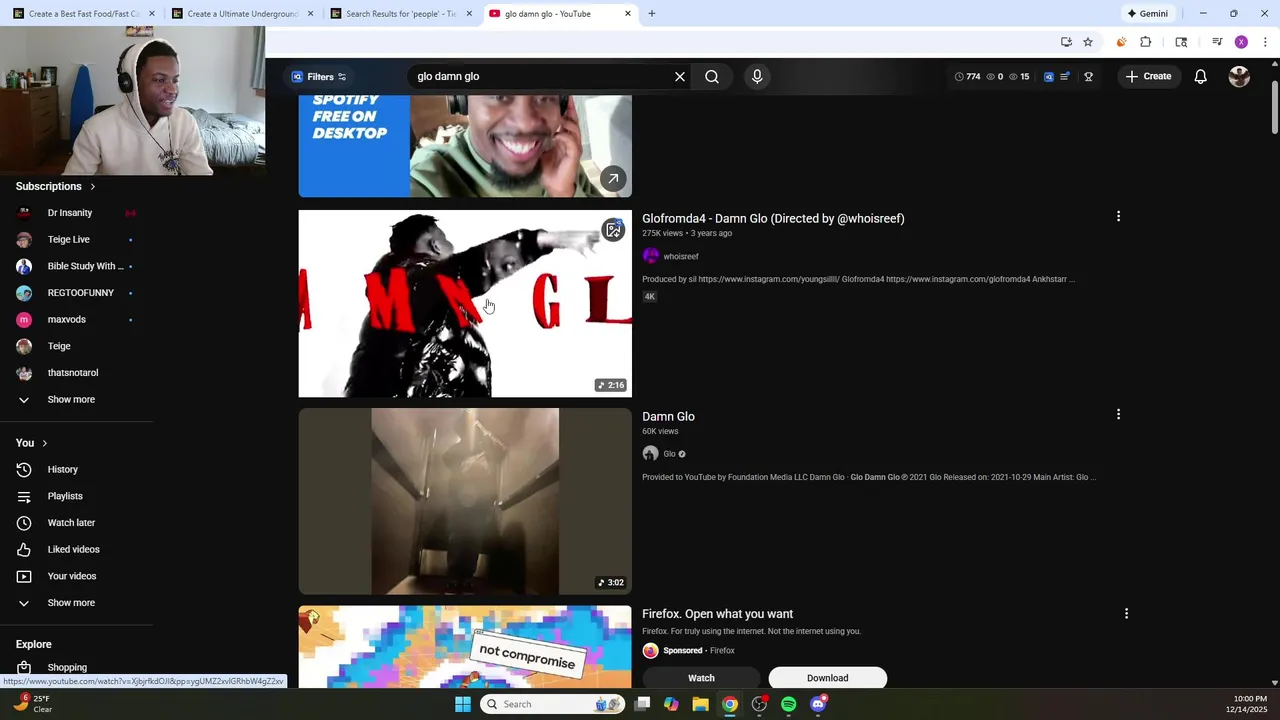The image size is (1280, 720).
Task: Open the Create button
Action: click(1148, 77)
